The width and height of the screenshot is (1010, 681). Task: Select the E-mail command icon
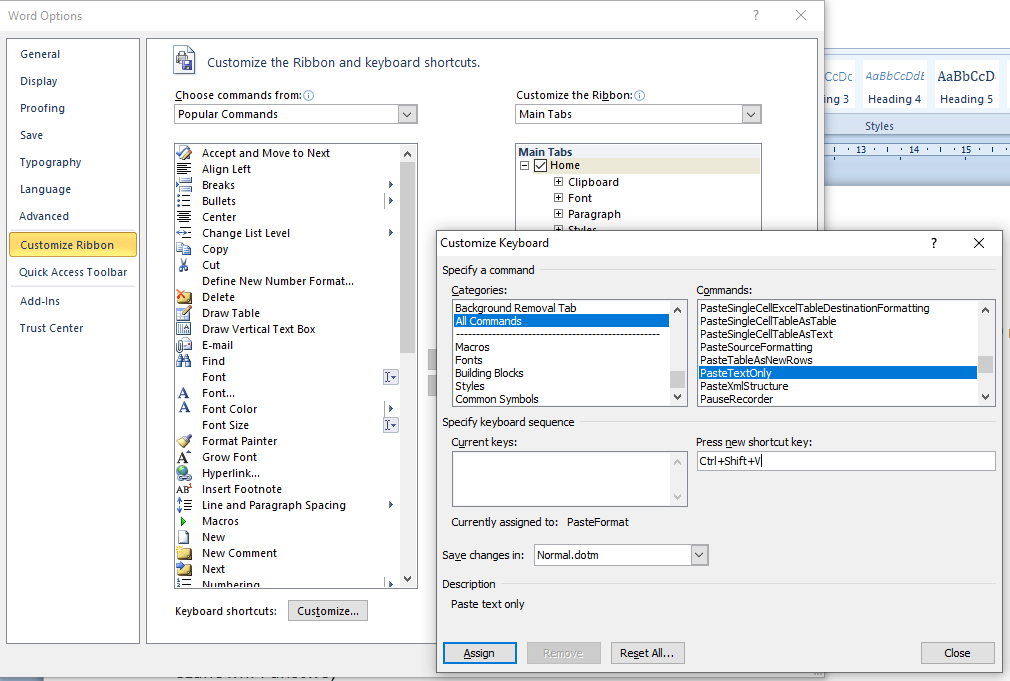tap(184, 345)
